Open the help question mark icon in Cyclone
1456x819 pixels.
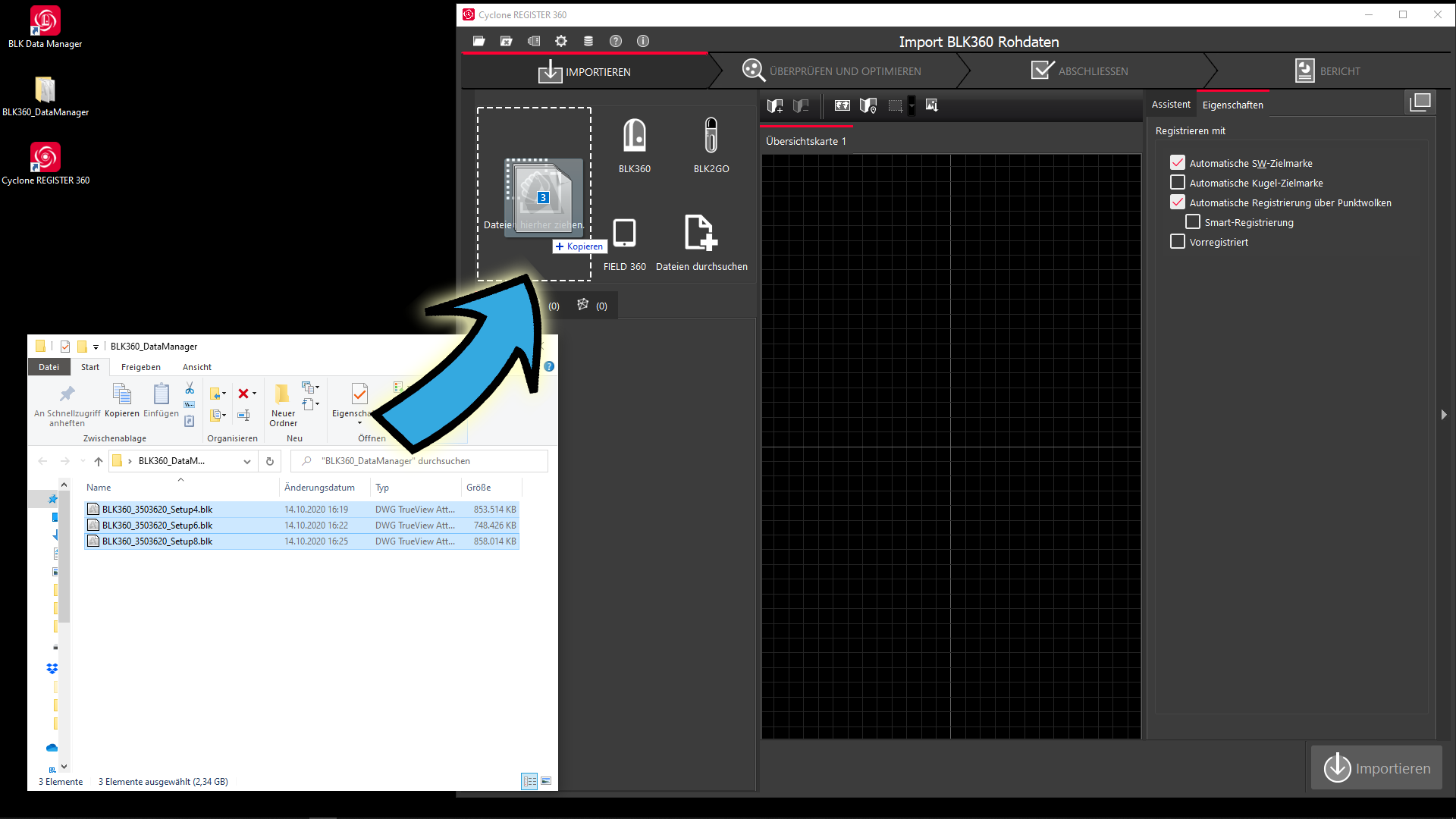tap(616, 41)
